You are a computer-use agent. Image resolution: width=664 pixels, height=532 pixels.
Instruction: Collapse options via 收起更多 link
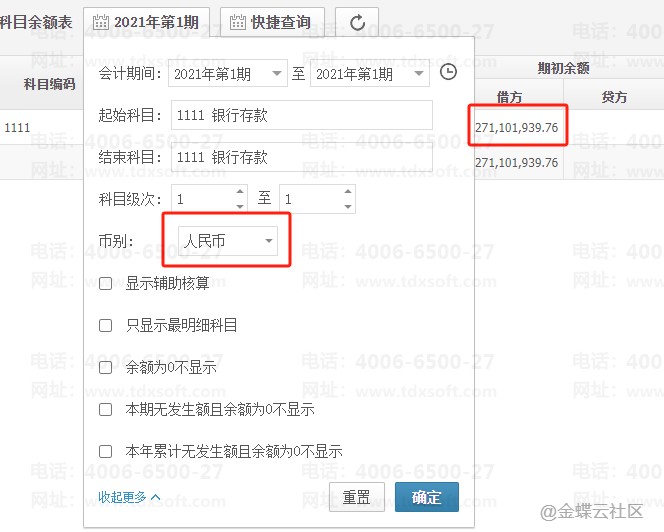[x=129, y=497]
